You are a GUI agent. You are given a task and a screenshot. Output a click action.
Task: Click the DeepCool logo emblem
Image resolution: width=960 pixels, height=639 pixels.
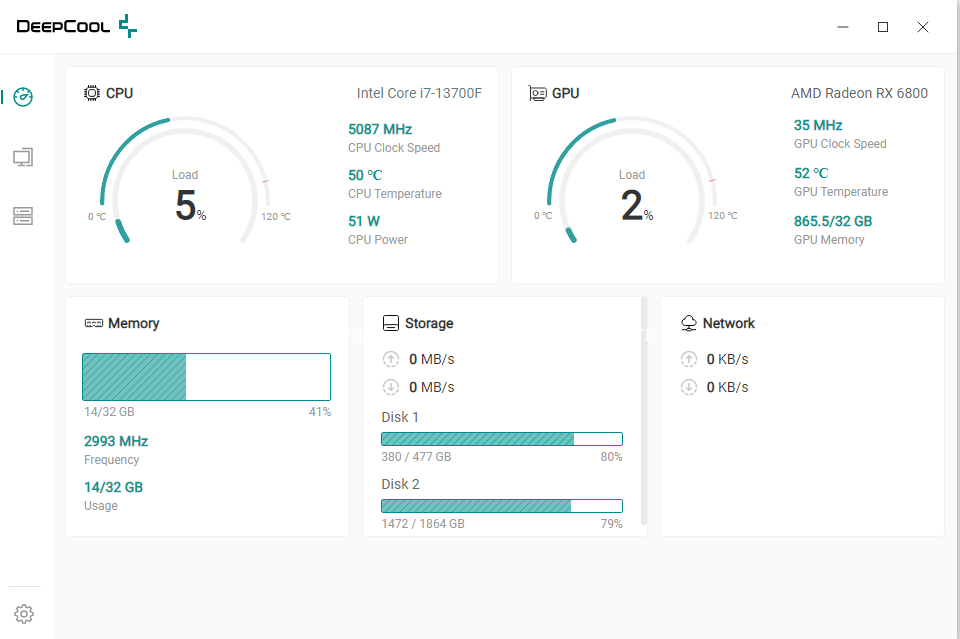click(128, 26)
